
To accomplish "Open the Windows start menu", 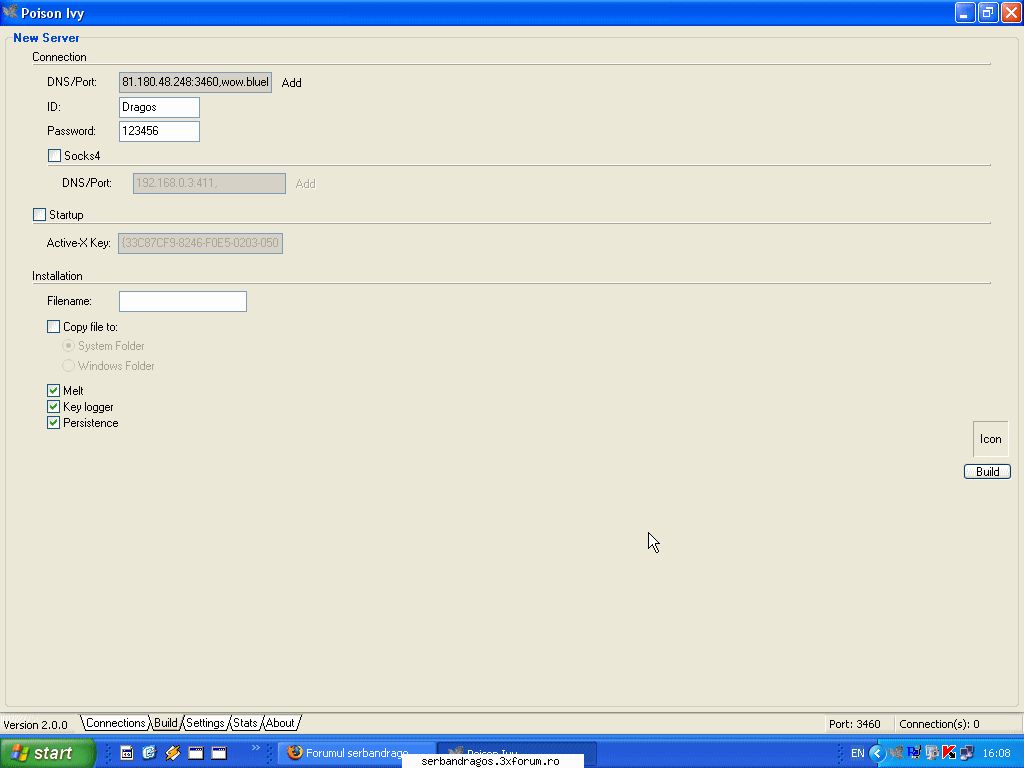I will click(x=47, y=753).
